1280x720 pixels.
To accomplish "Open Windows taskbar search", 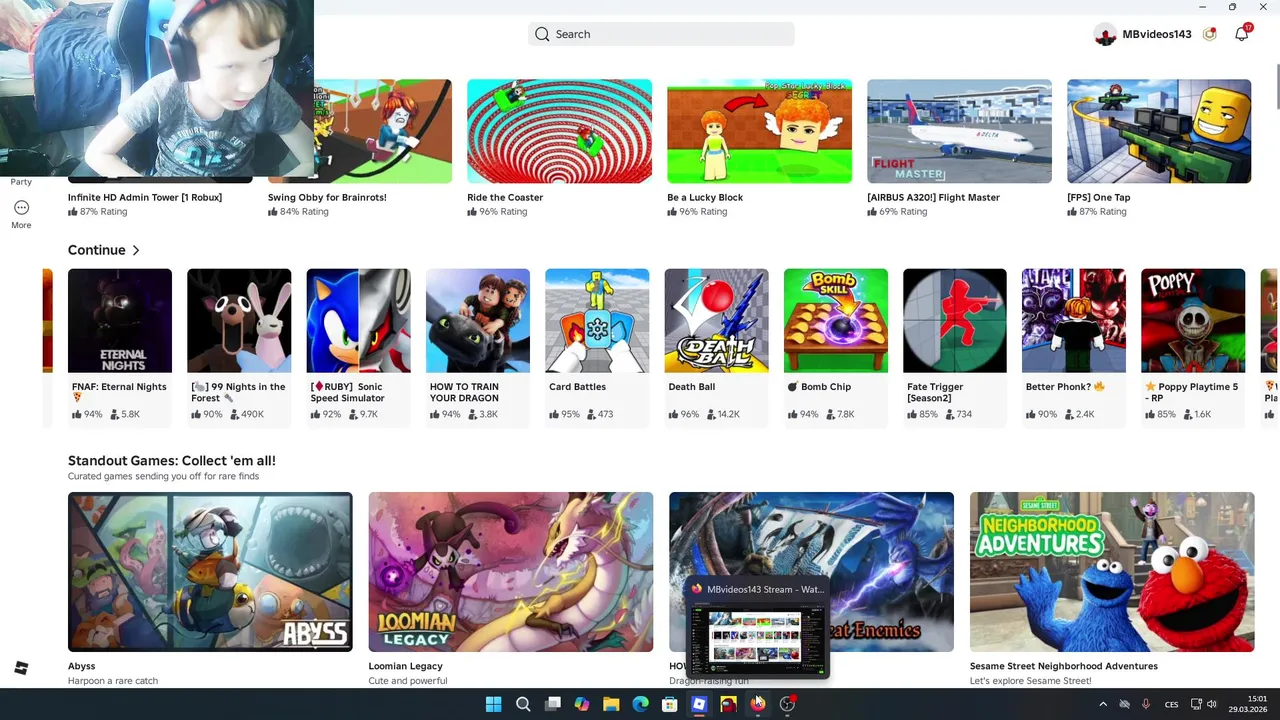I will [x=523, y=704].
